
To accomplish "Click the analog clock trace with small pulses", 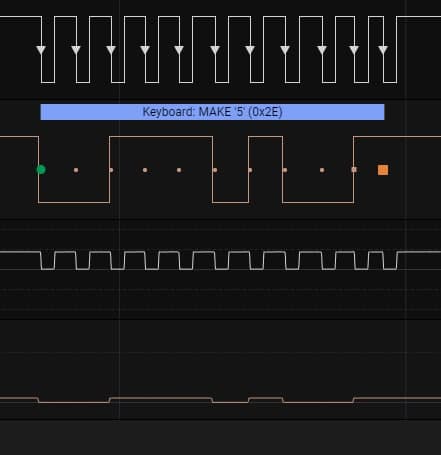I will (220, 260).
